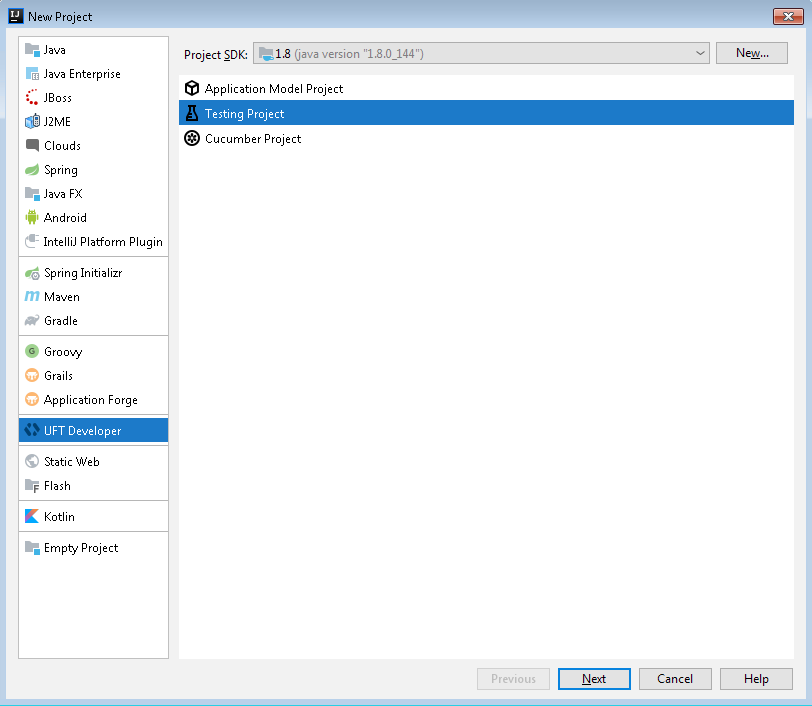Click the Cucumber Project icon
The height and width of the screenshot is (706, 812).
[x=192, y=139]
